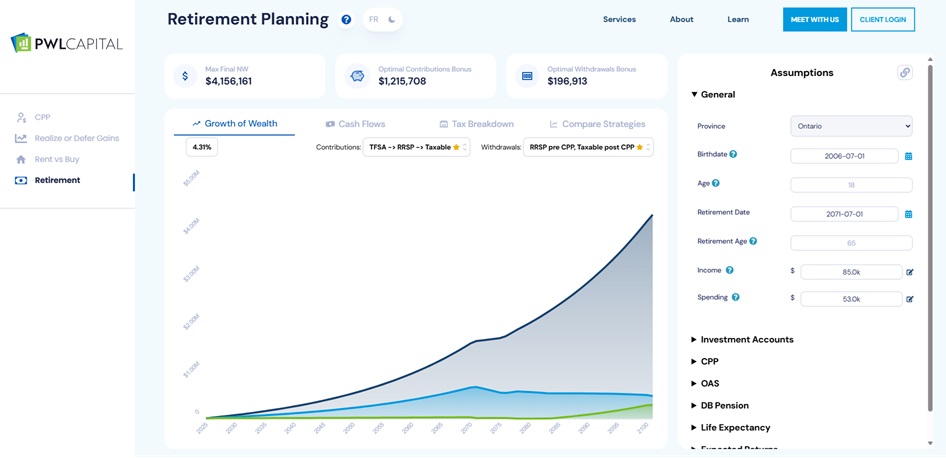The image size is (946, 458).
Task: Open the Retirement Date calendar icon
Action: tap(909, 214)
